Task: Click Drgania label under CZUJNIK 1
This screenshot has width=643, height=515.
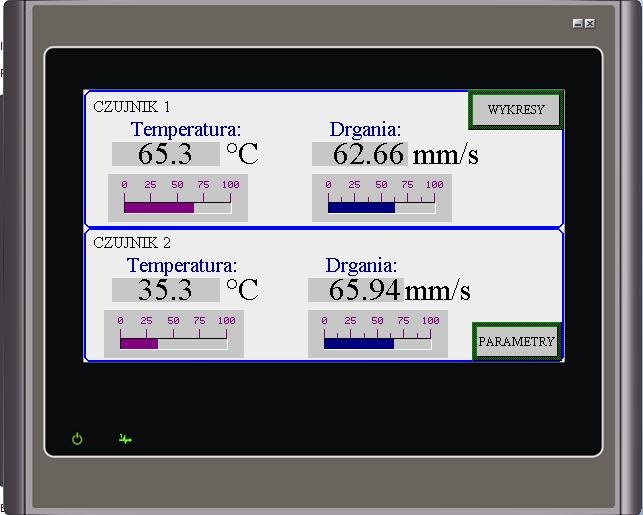Action: (365, 130)
